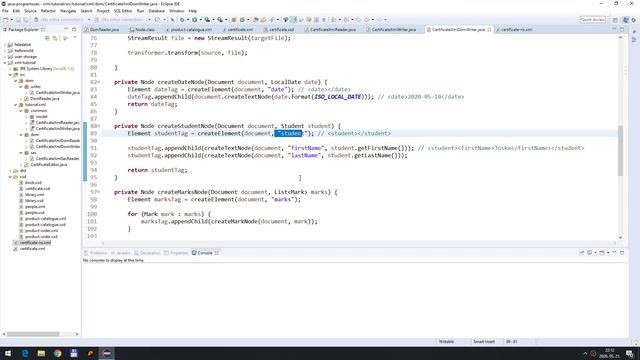Image resolution: width=640 pixels, height=360 pixels.
Task: Open the Problems view tab
Action: tap(96, 253)
